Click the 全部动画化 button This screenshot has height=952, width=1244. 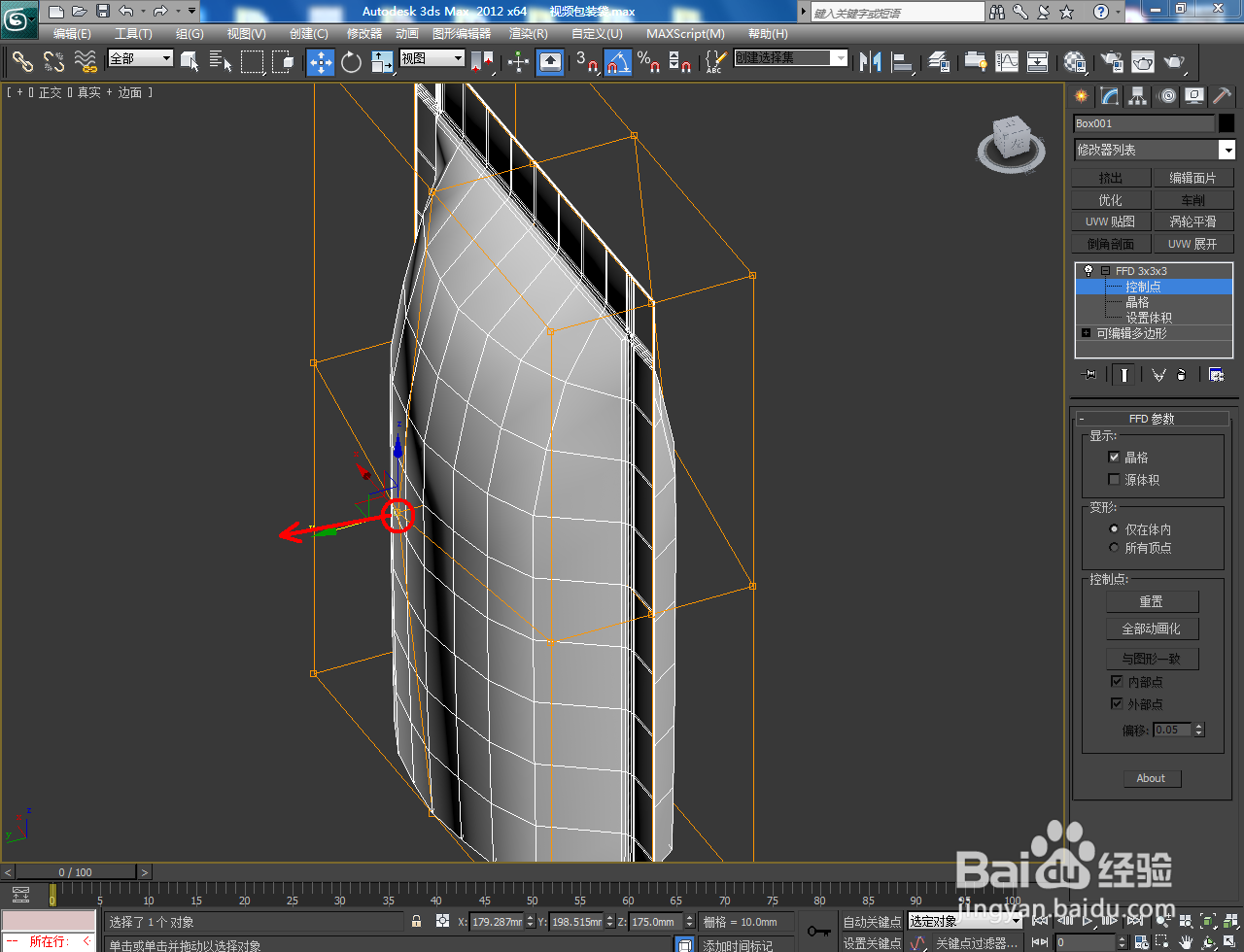point(1152,629)
